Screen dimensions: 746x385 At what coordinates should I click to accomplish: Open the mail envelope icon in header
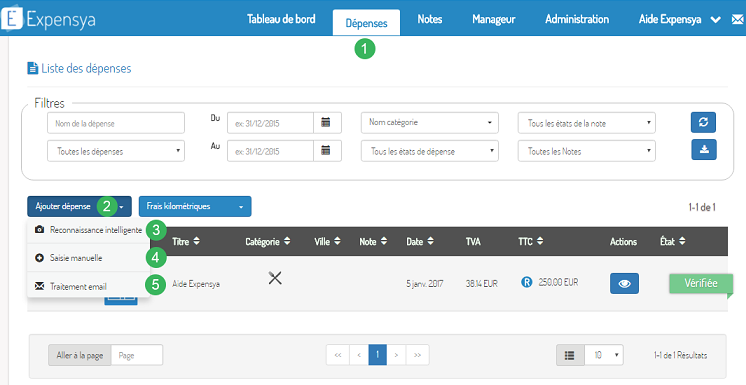click(737, 20)
